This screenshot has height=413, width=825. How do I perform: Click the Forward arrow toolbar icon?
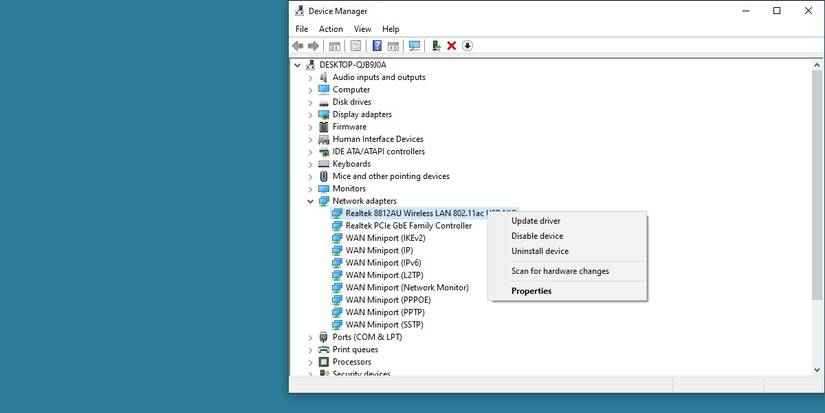(314, 46)
